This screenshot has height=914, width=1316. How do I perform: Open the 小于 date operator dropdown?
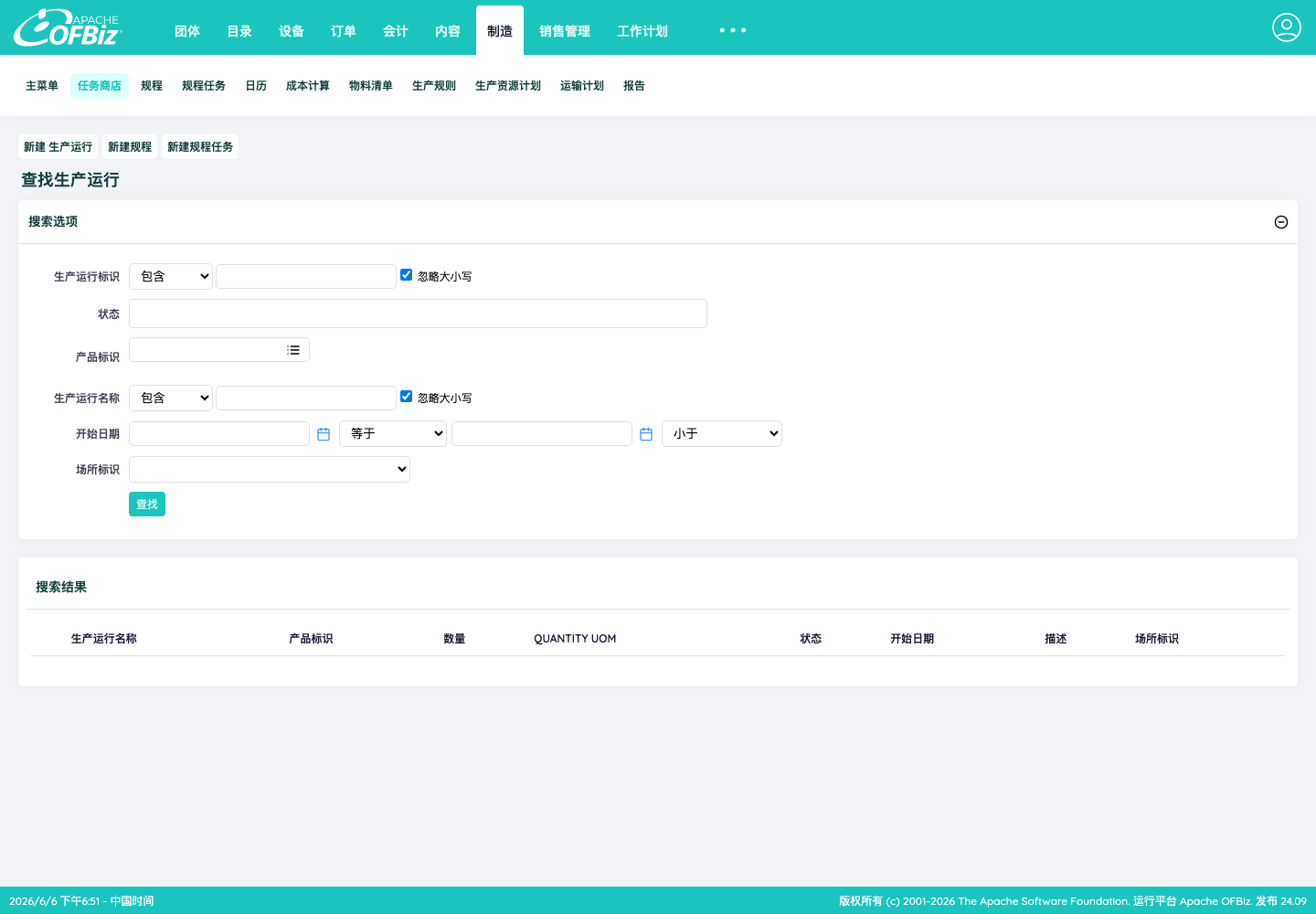point(722,433)
